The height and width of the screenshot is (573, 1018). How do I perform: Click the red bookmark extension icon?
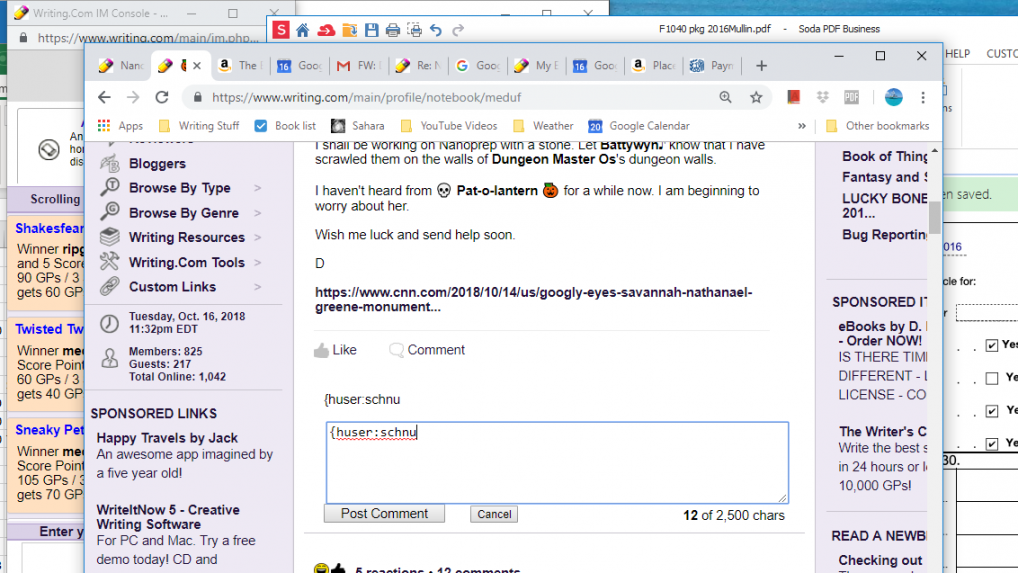[793, 97]
